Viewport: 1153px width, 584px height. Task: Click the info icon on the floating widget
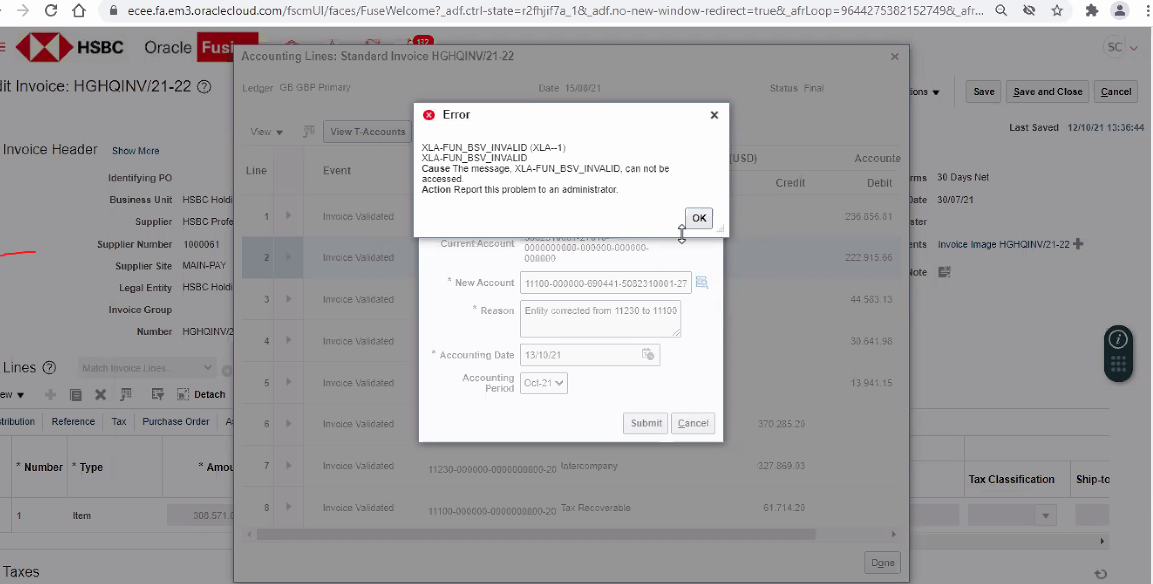[x=1118, y=339]
